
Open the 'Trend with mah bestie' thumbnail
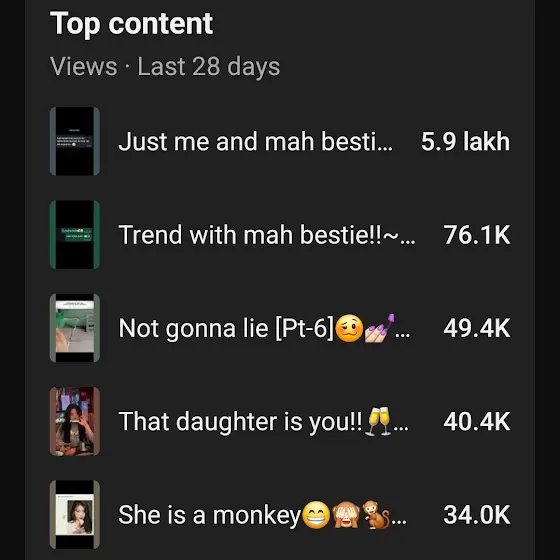pos(75,235)
